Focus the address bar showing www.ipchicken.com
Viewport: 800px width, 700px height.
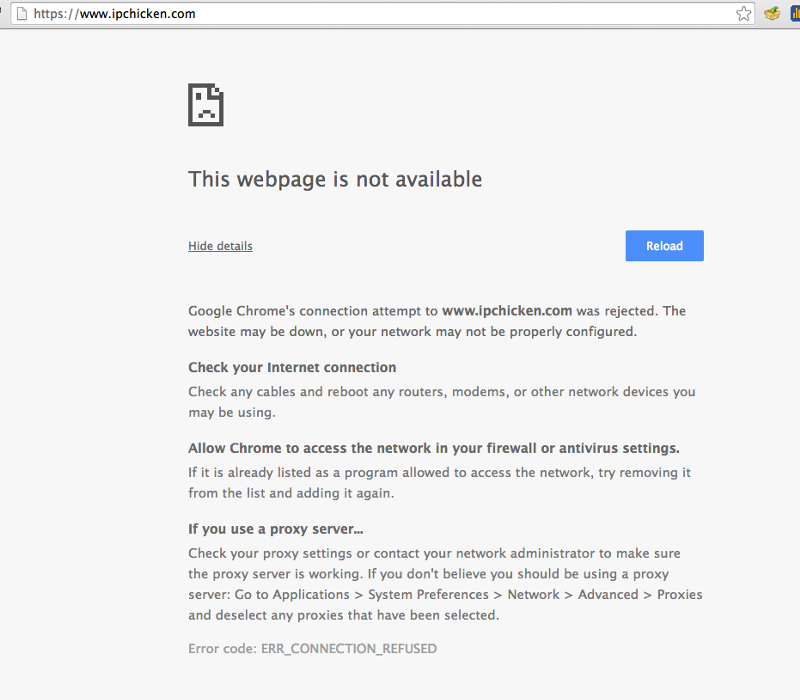click(x=382, y=14)
